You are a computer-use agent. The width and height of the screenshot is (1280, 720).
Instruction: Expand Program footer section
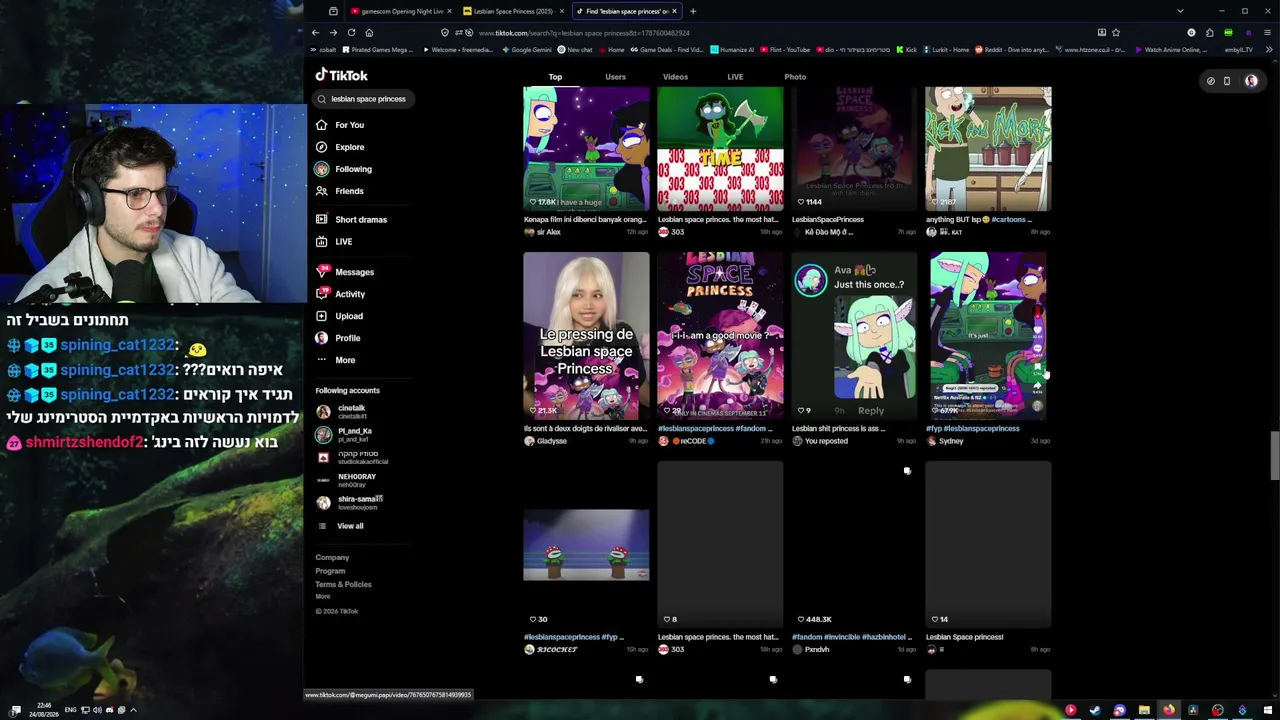[x=330, y=571]
